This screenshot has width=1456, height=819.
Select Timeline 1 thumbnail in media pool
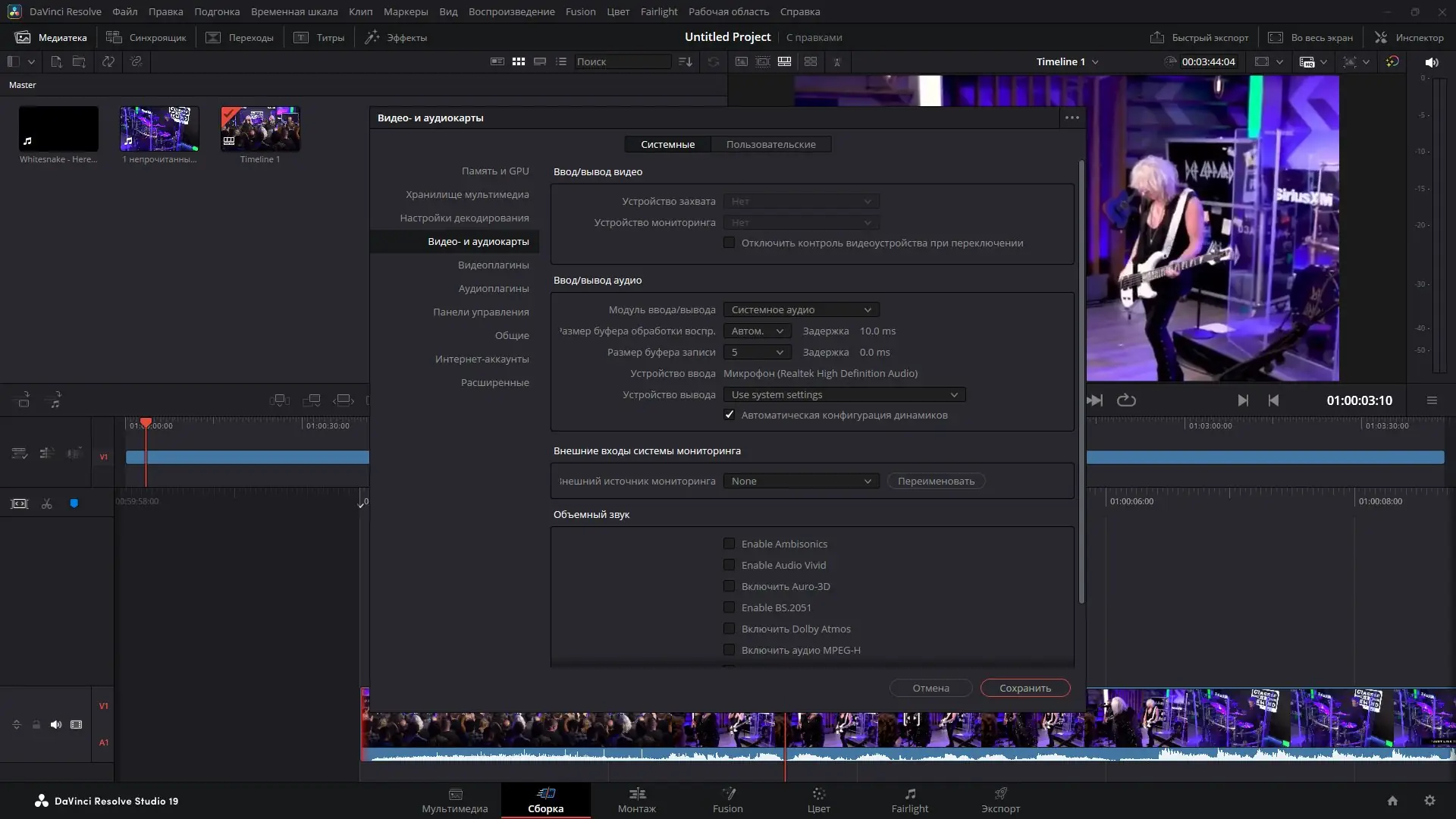point(260,129)
